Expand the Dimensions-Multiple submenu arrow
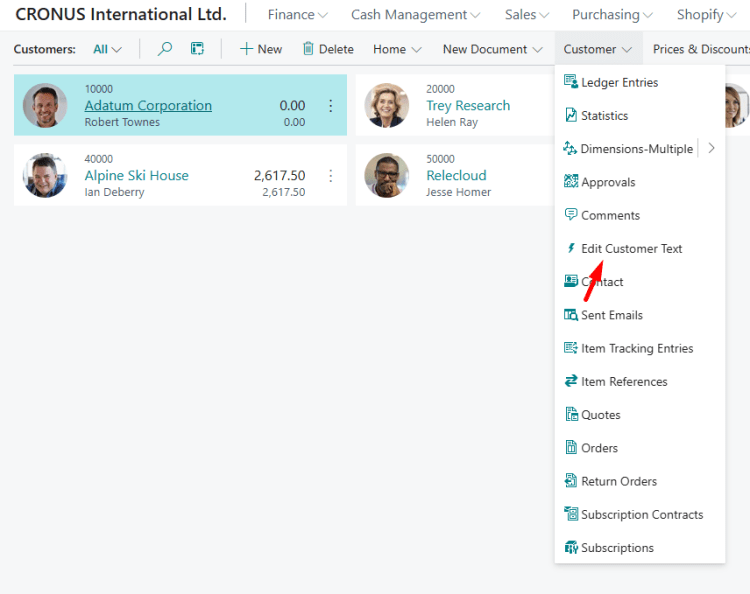 coord(711,148)
